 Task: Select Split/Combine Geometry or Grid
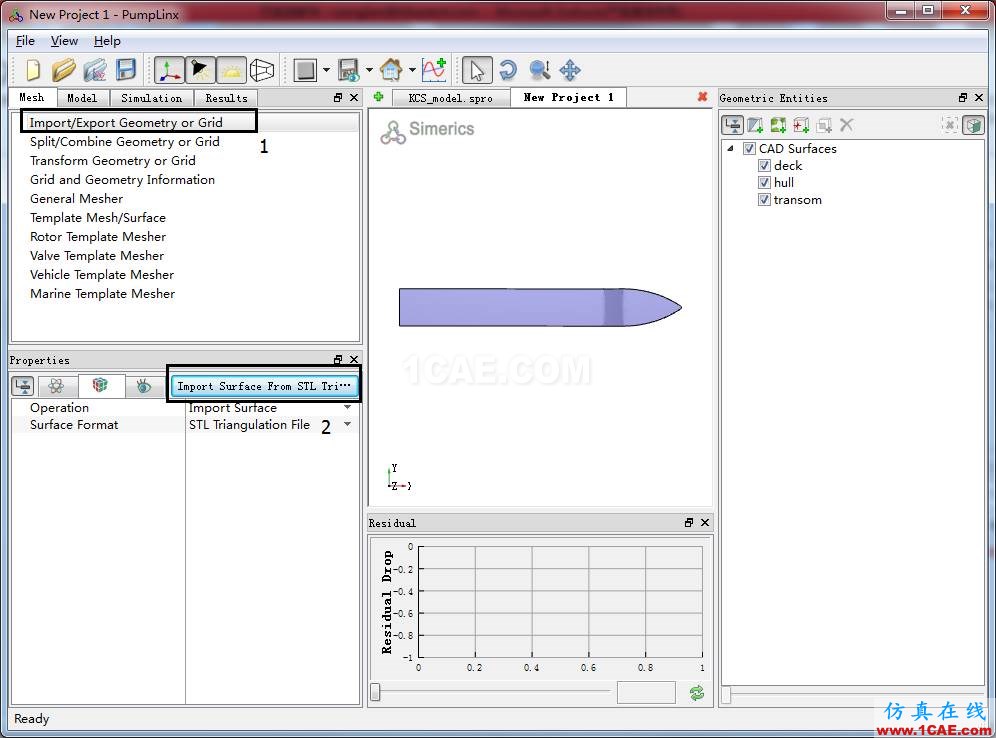coord(124,142)
